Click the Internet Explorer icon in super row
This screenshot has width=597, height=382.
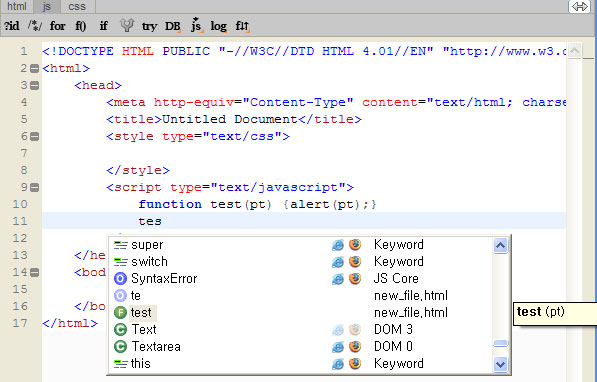(337, 245)
